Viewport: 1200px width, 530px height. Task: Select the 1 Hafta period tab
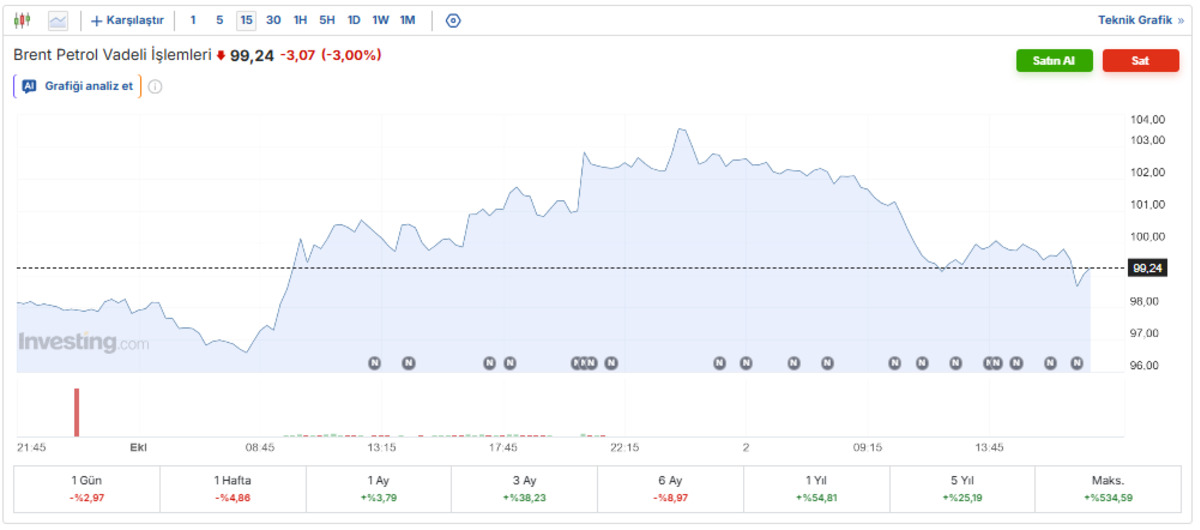233,489
